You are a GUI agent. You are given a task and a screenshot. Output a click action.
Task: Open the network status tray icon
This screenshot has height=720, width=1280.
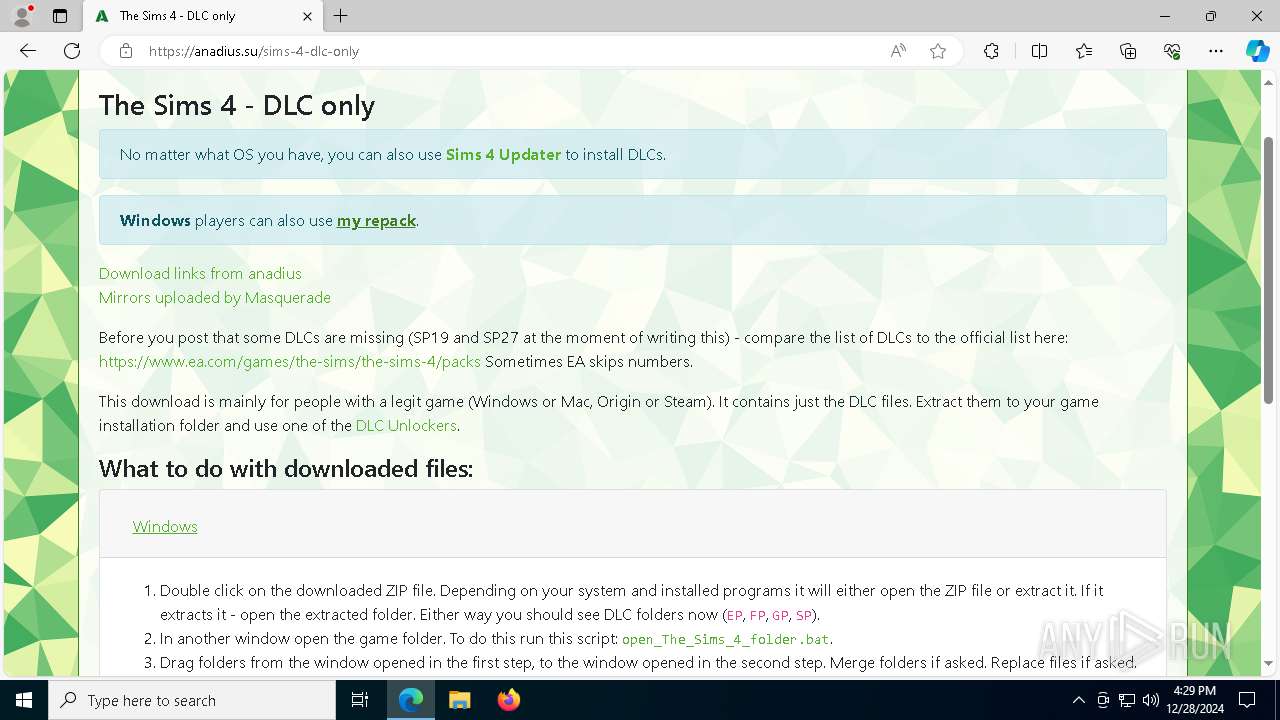click(1127, 700)
